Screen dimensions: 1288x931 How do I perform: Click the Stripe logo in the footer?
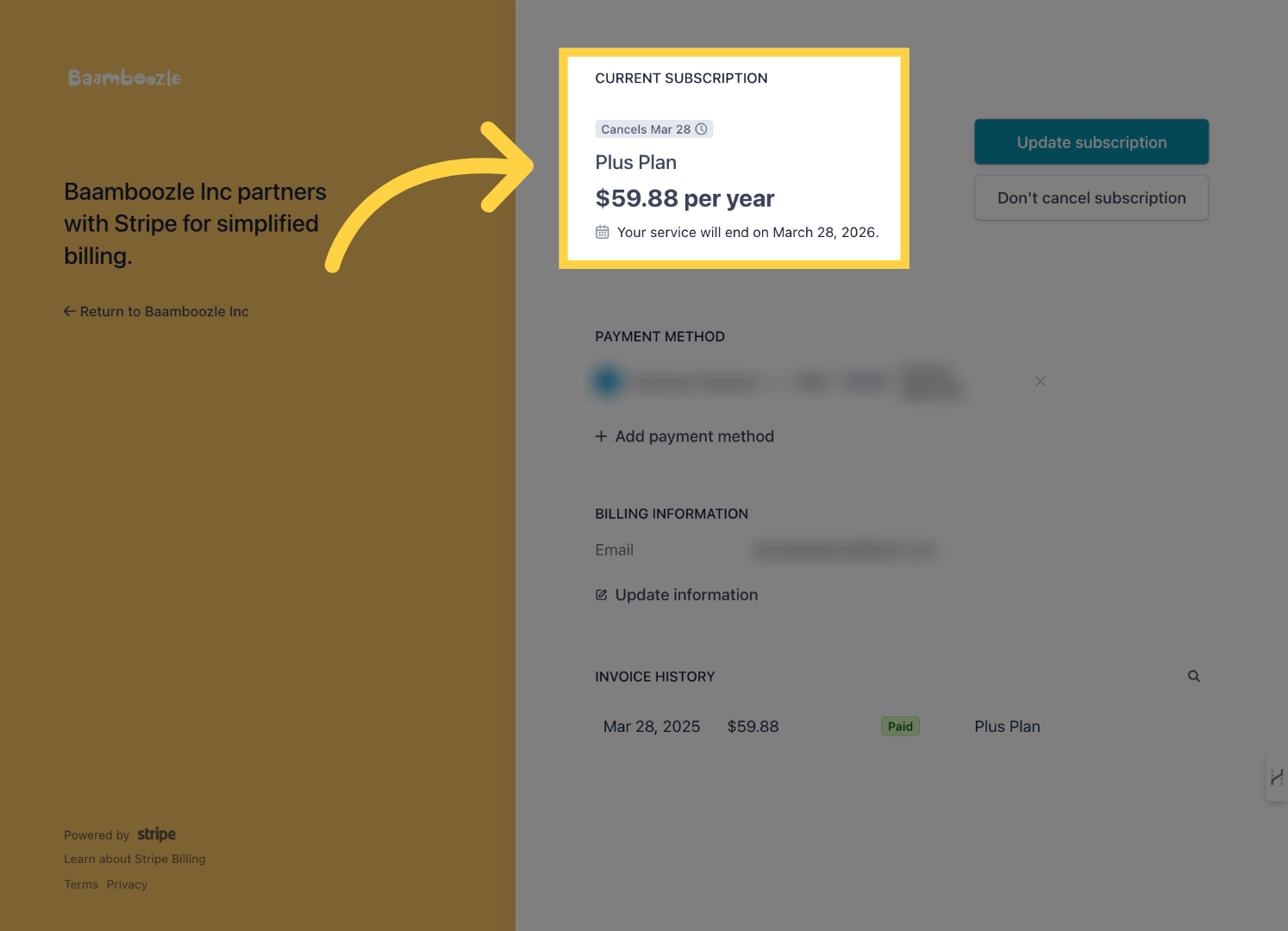pos(156,834)
